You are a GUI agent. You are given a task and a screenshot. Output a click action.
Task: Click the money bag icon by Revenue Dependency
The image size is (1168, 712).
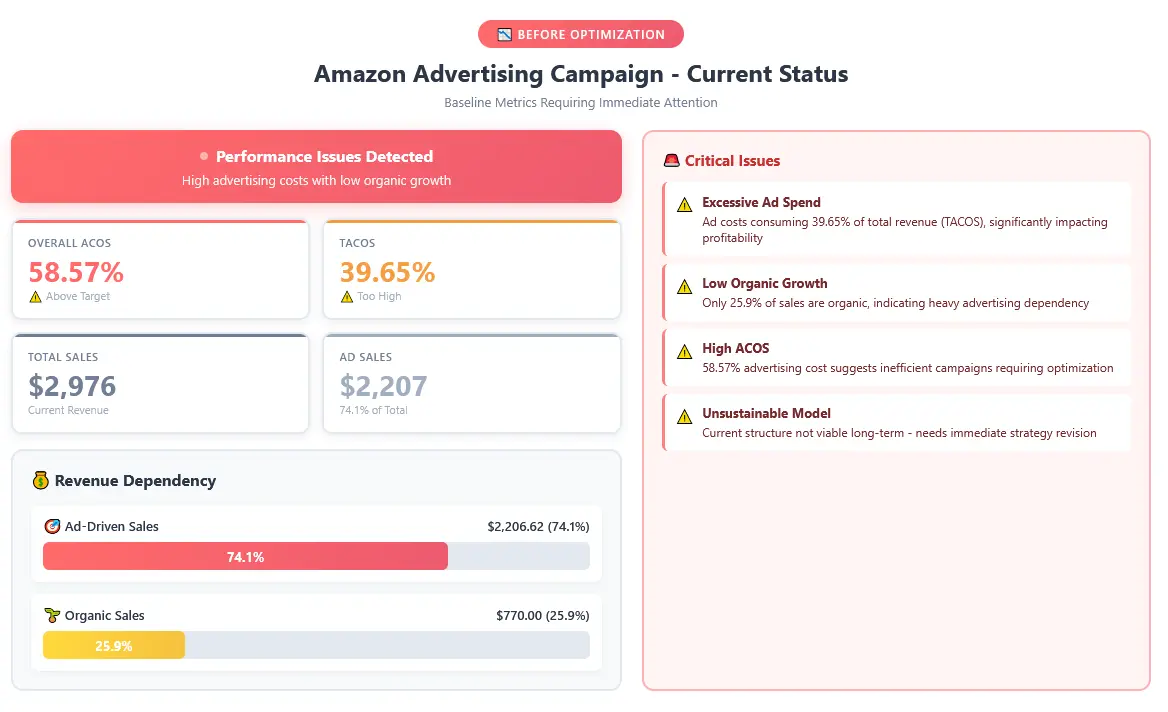pos(41,481)
